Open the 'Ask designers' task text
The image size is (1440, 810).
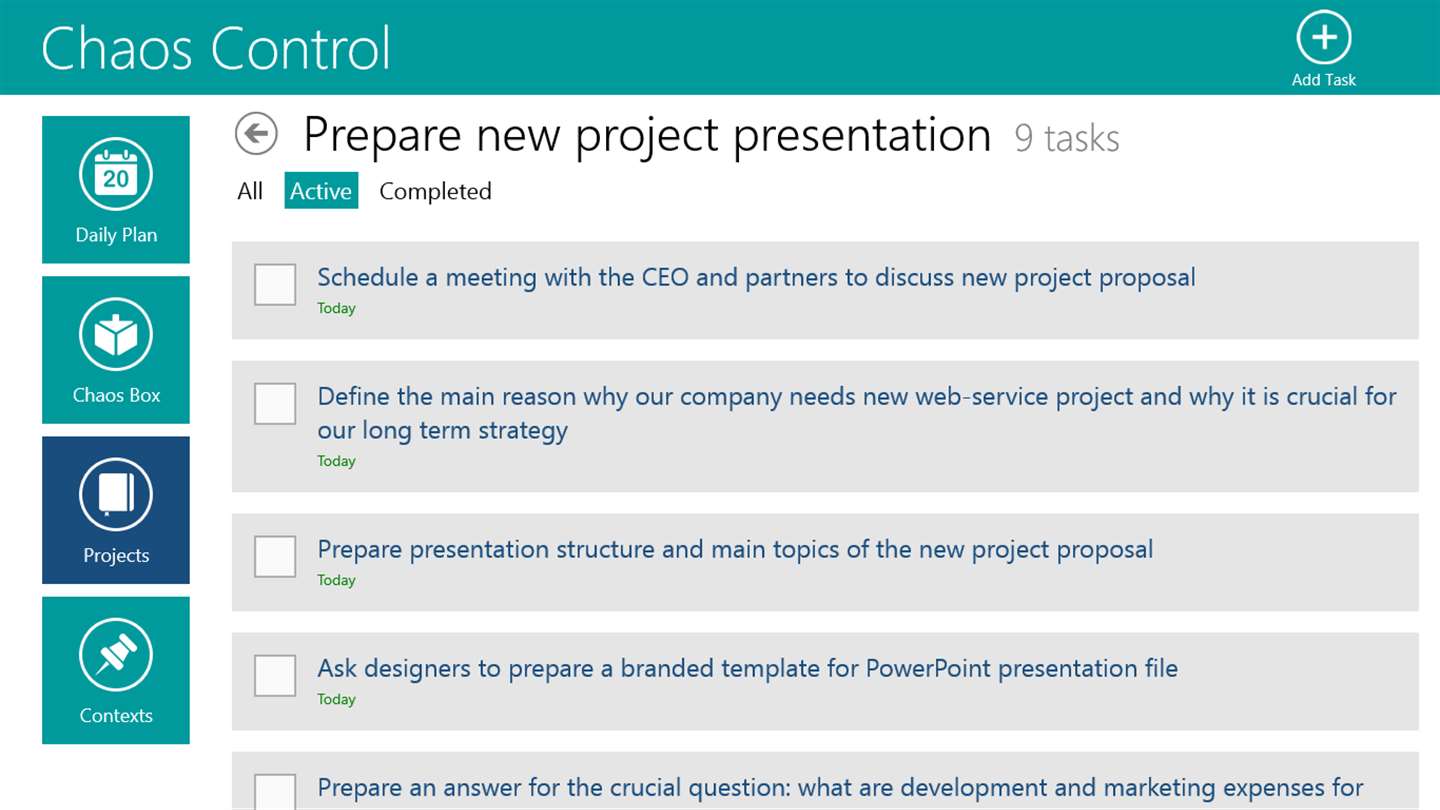click(x=747, y=668)
